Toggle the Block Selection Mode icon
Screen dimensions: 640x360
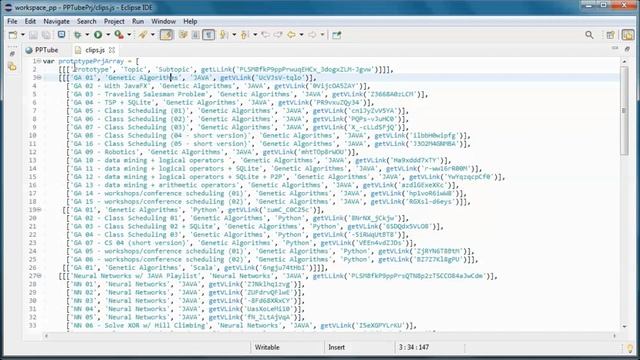(x=196, y=35)
